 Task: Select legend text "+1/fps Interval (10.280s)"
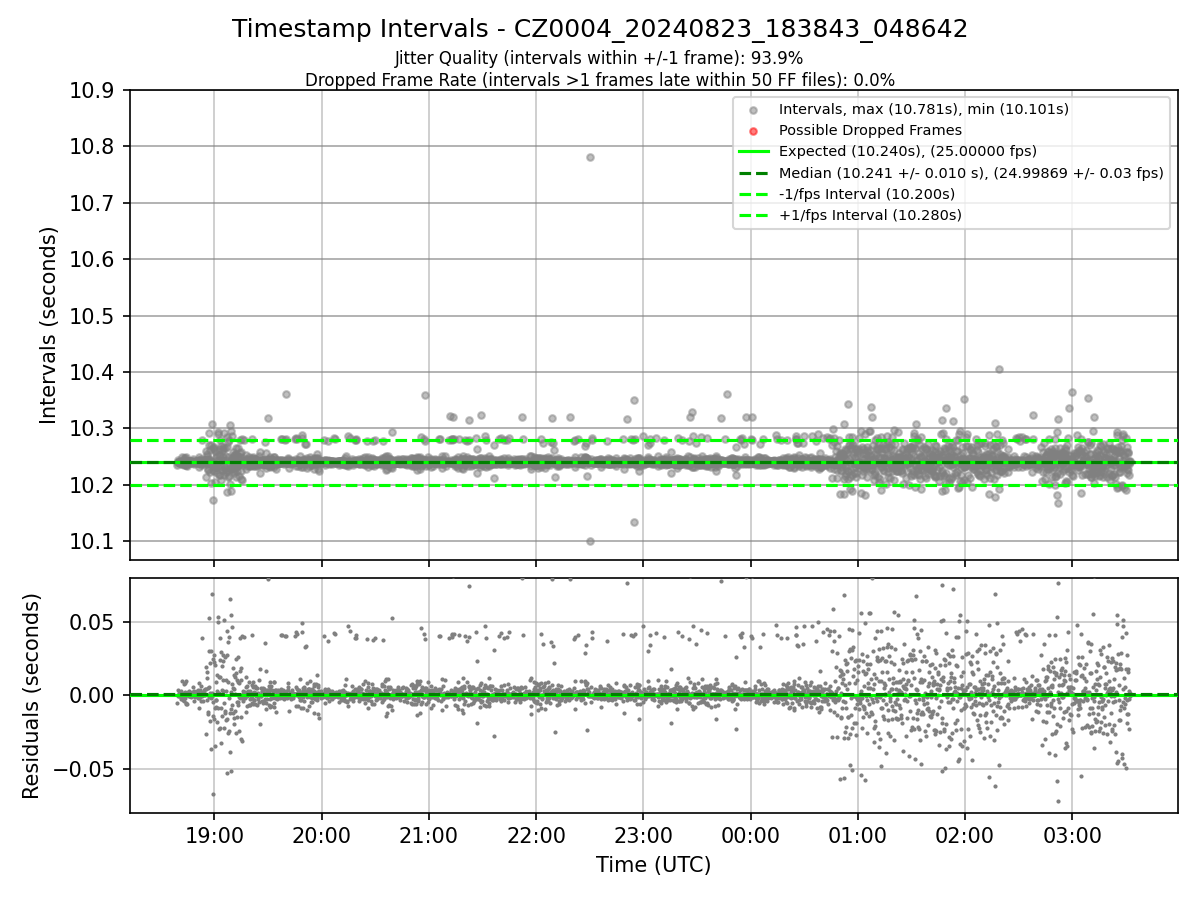[x=870, y=215]
